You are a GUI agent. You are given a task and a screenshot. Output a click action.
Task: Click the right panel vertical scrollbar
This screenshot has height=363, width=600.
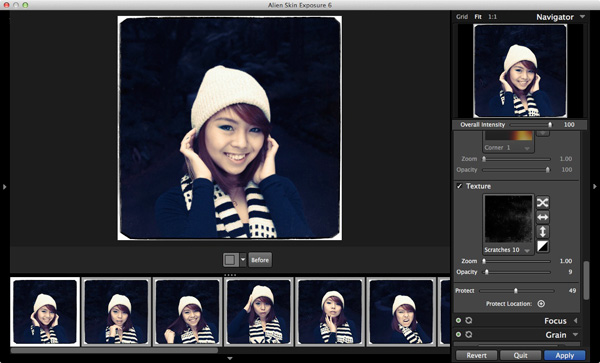586,280
